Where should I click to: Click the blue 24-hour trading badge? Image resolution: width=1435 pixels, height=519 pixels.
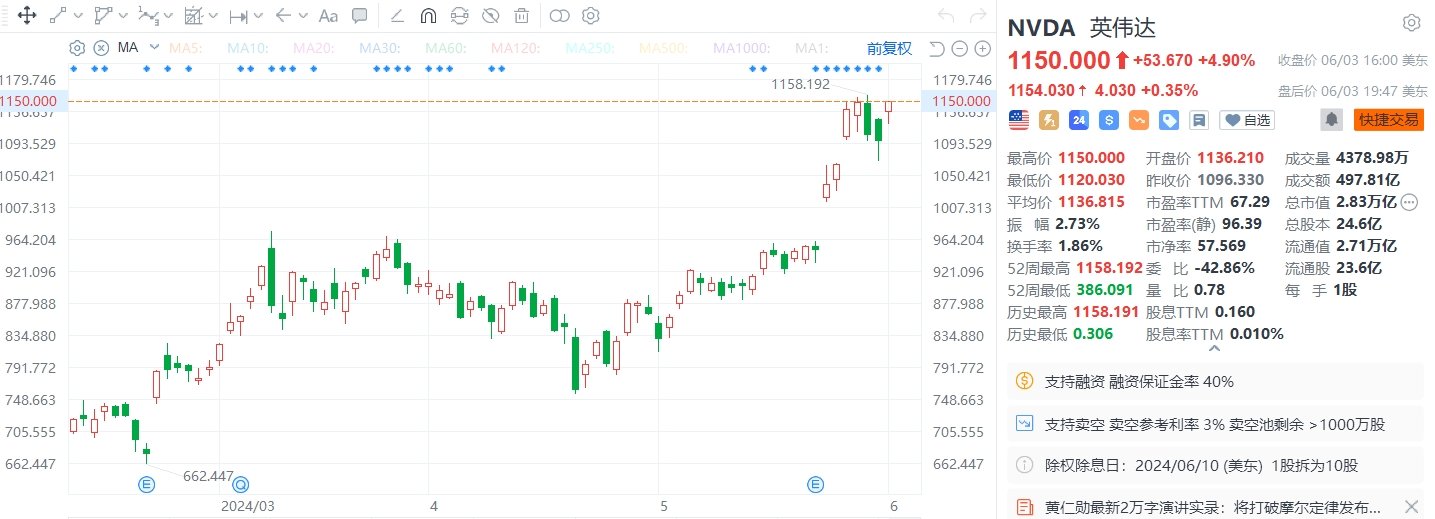point(1078,120)
